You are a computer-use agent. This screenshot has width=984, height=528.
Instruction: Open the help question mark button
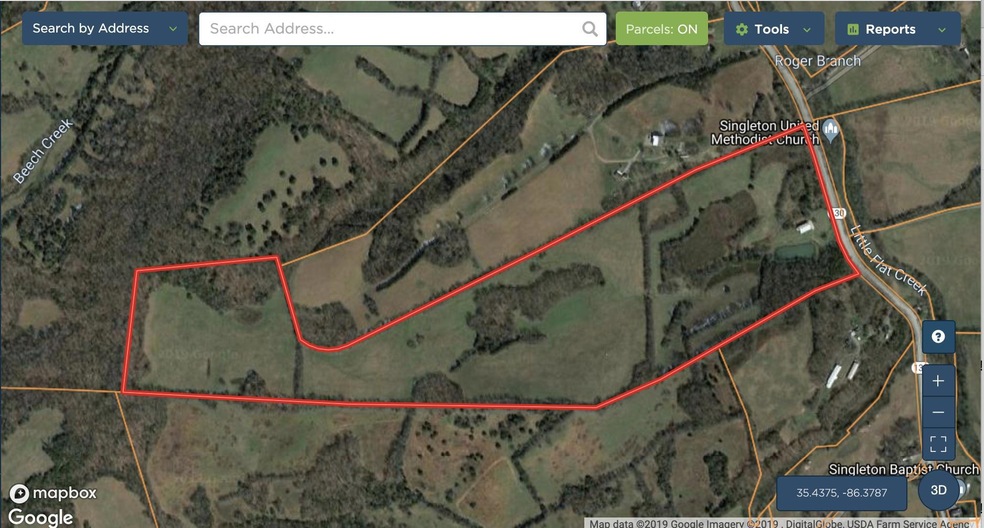click(938, 337)
